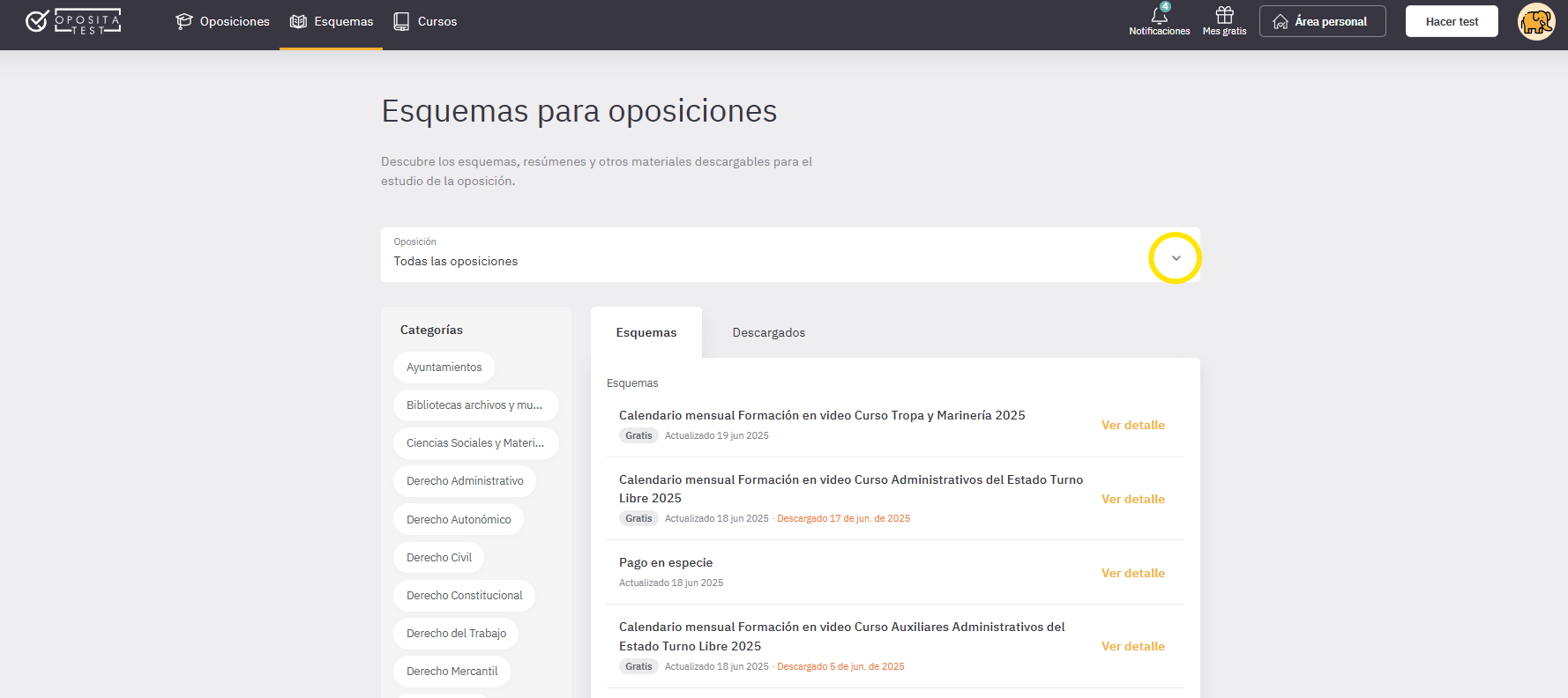Switch to the Descargados tab

tap(769, 332)
